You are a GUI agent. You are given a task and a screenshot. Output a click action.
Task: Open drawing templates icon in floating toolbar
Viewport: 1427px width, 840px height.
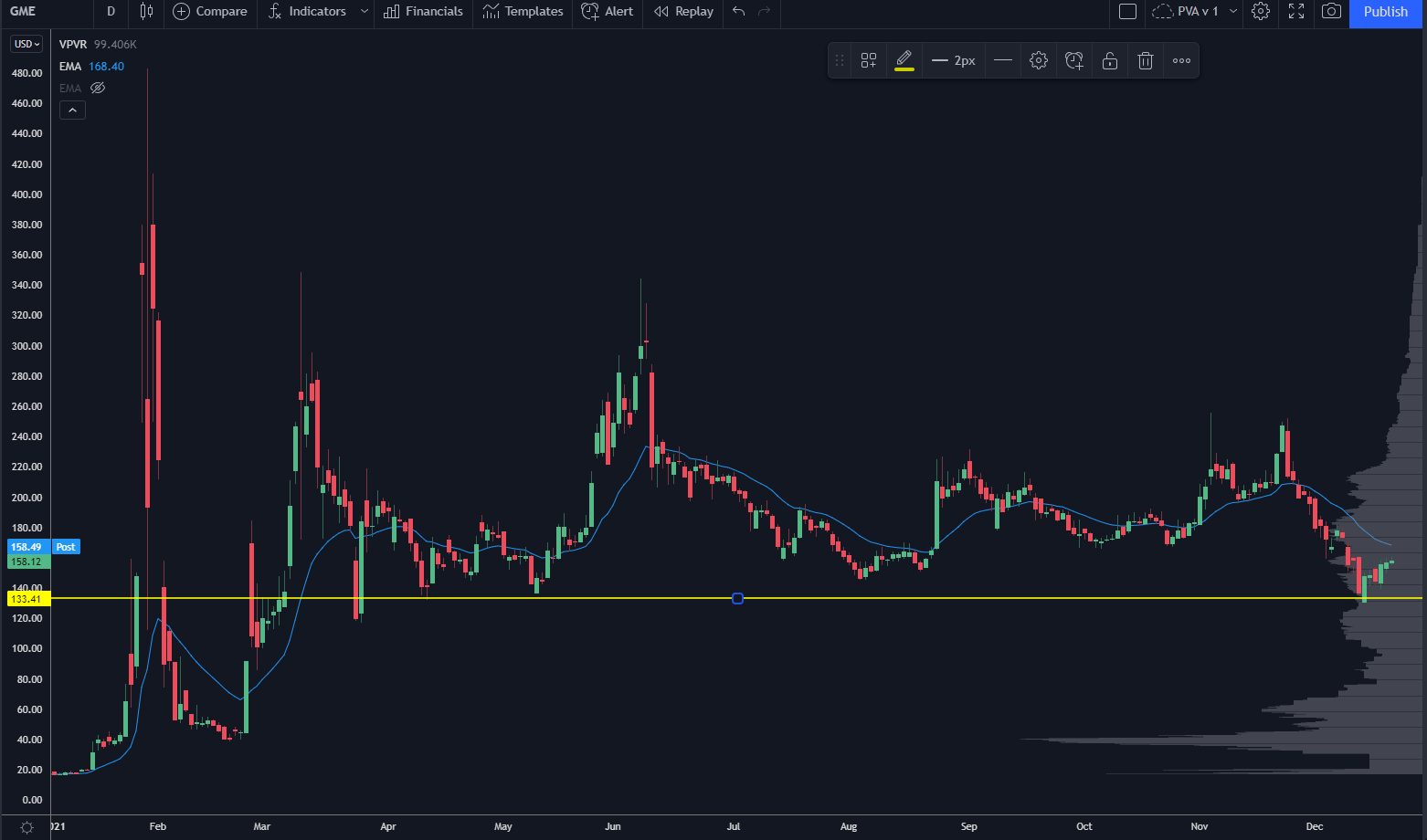coord(869,60)
